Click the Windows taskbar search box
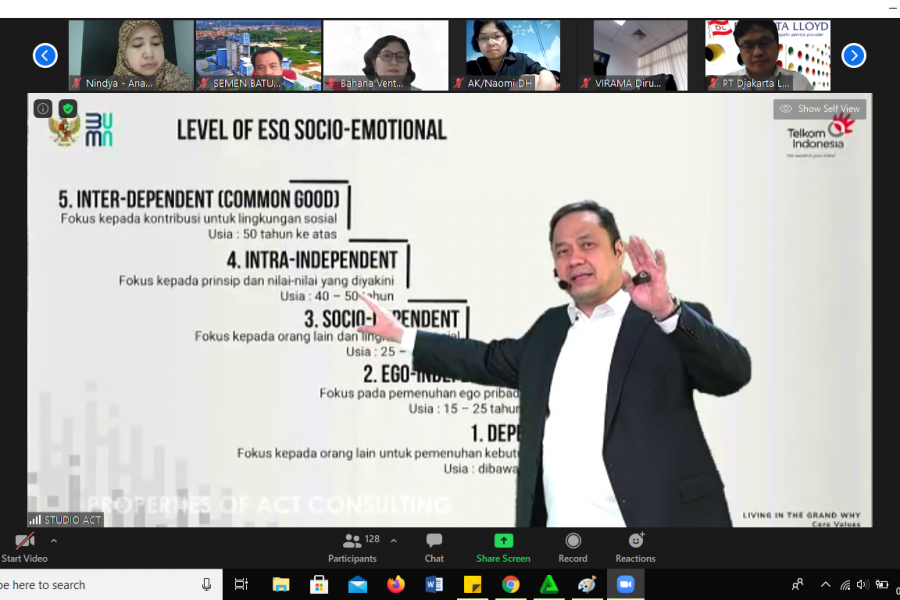This screenshot has height=600, width=900. coord(100,585)
